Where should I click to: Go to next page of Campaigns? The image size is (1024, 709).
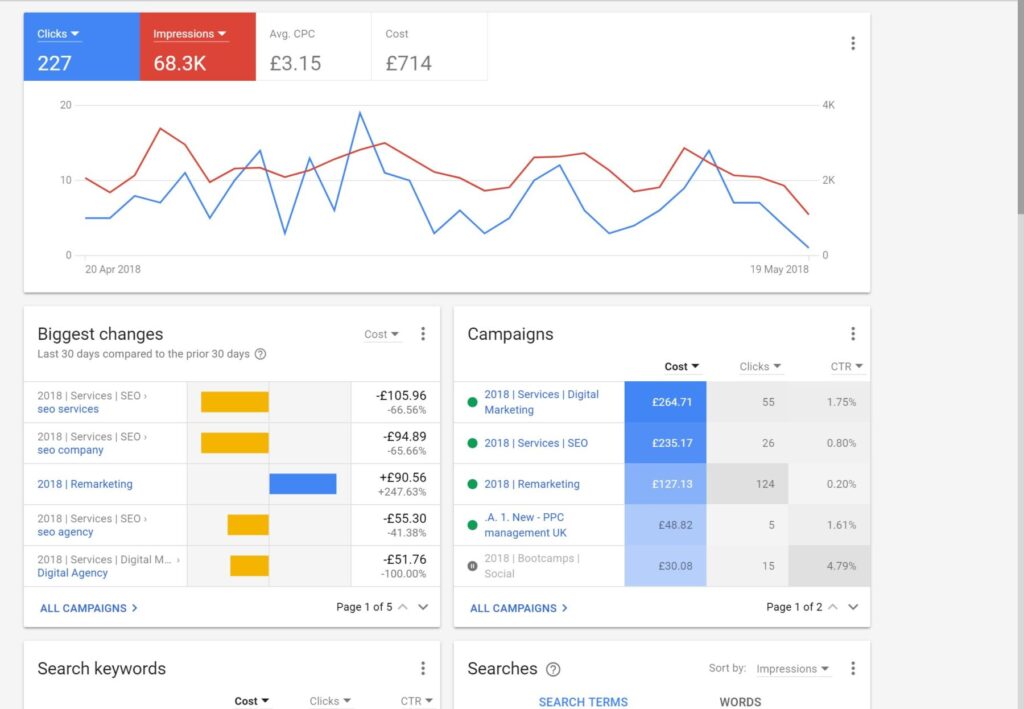(853, 607)
